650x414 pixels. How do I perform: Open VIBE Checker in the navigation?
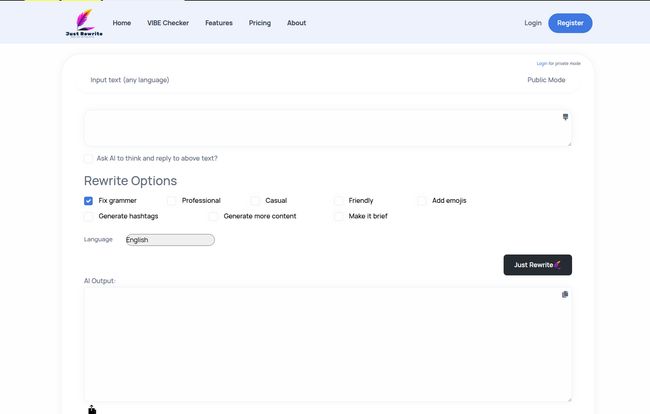tap(168, 23)
